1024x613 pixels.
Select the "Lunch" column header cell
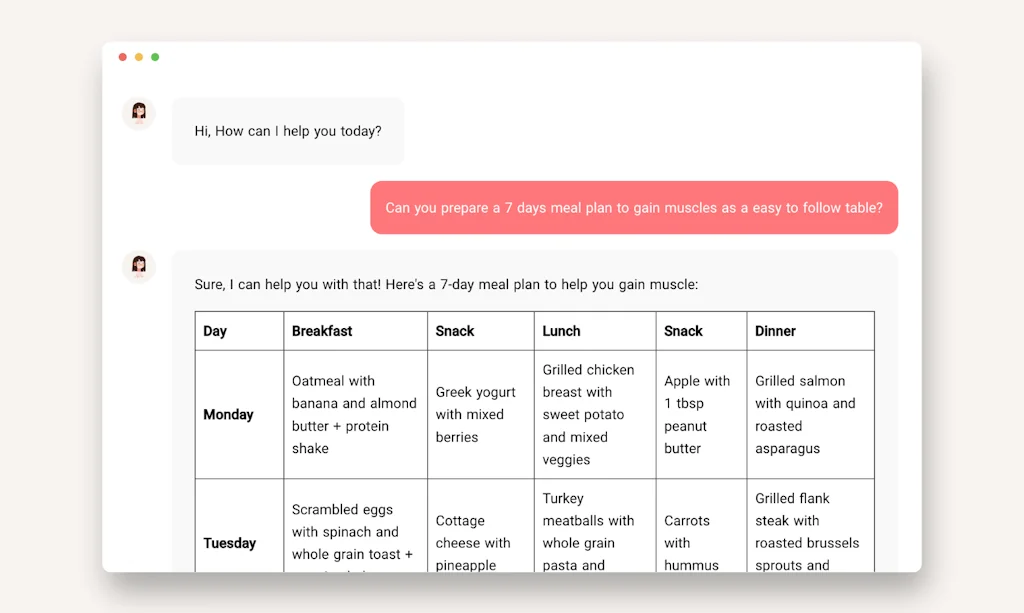(x=594, y=330)
